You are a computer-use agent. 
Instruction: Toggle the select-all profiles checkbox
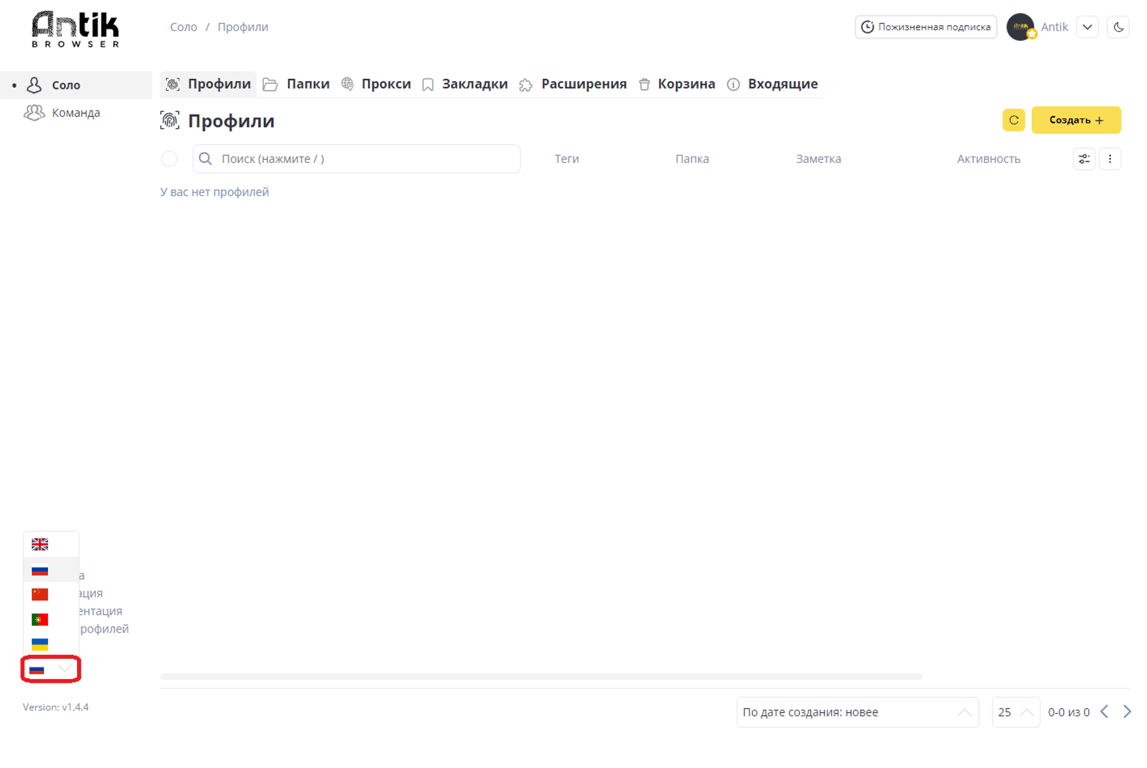tap(169, 159)
